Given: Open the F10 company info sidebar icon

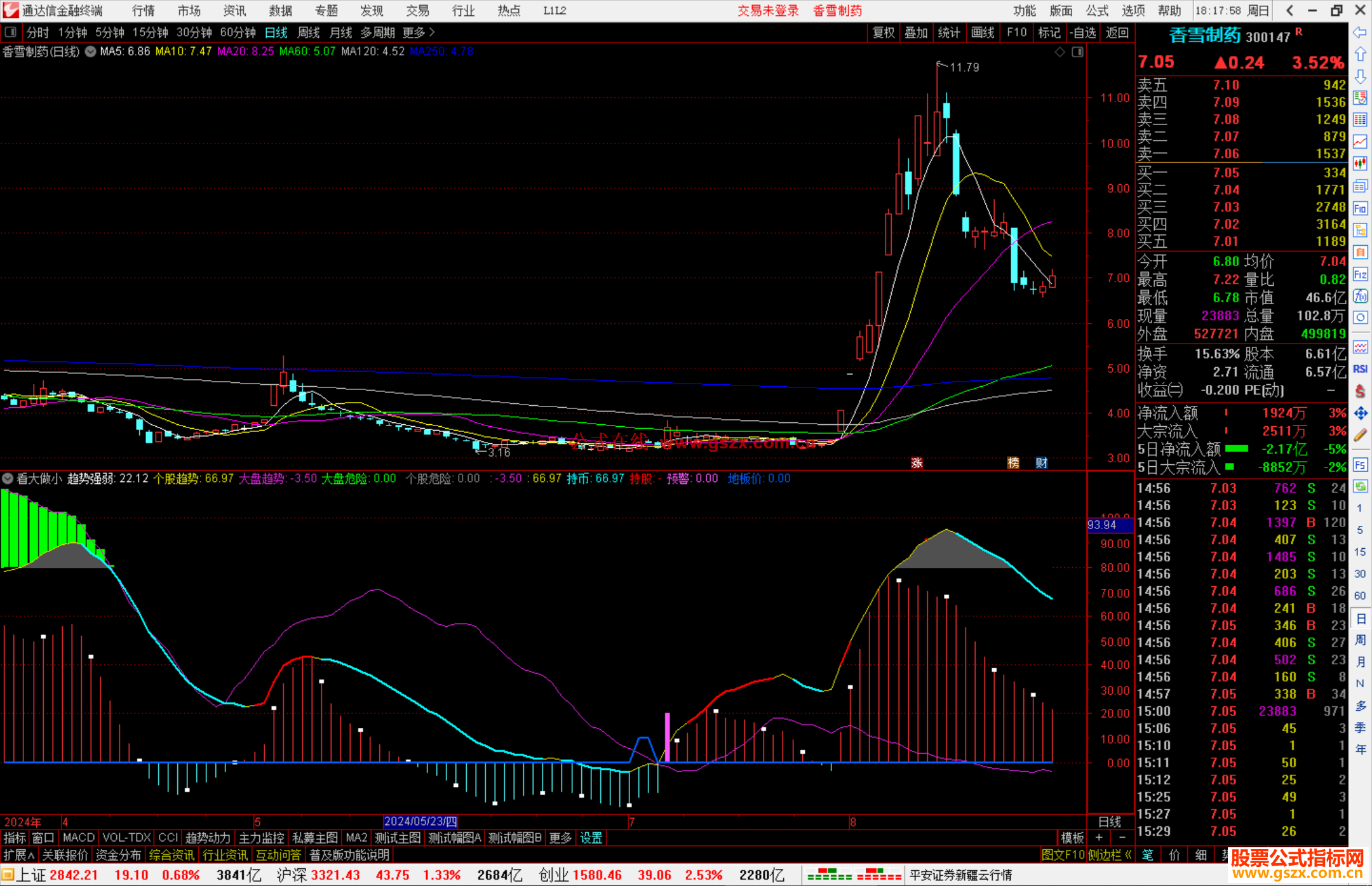Looking at the screenshot, I should (x=1360, y=208).
